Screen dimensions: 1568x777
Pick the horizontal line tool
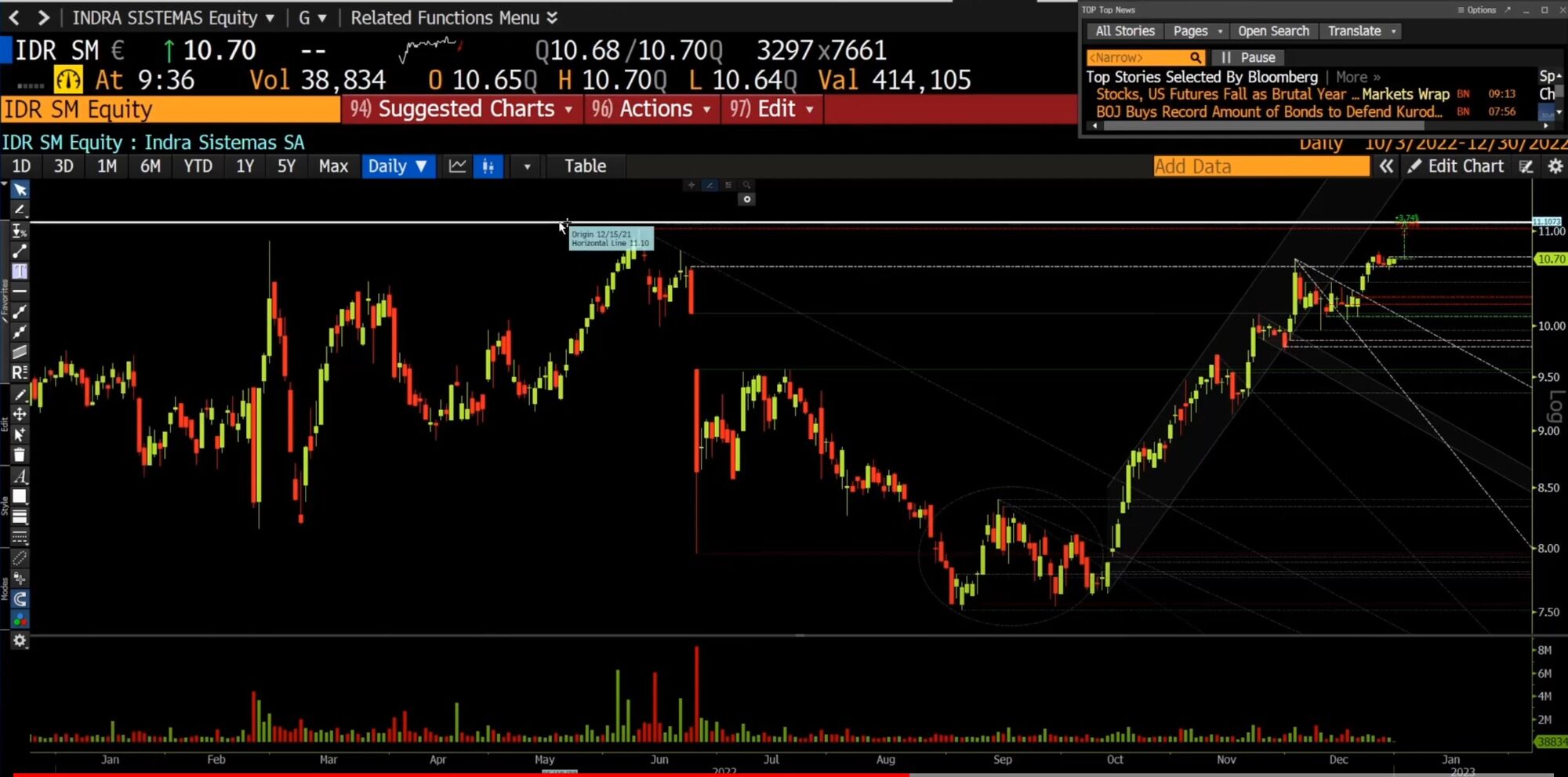[20, 291]
